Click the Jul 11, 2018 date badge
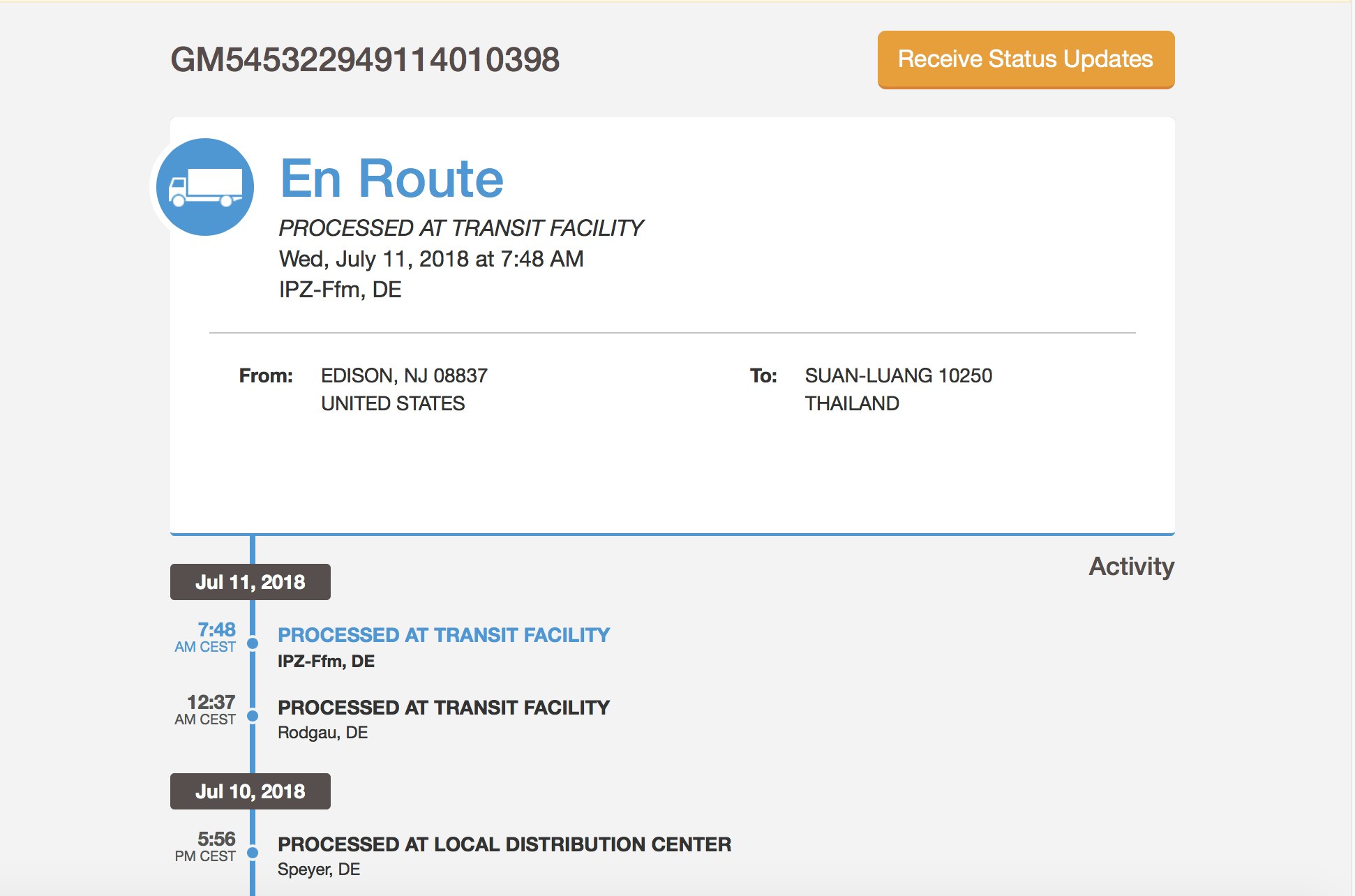This screenshot has width=1355, height=896. tap(250, 582)
